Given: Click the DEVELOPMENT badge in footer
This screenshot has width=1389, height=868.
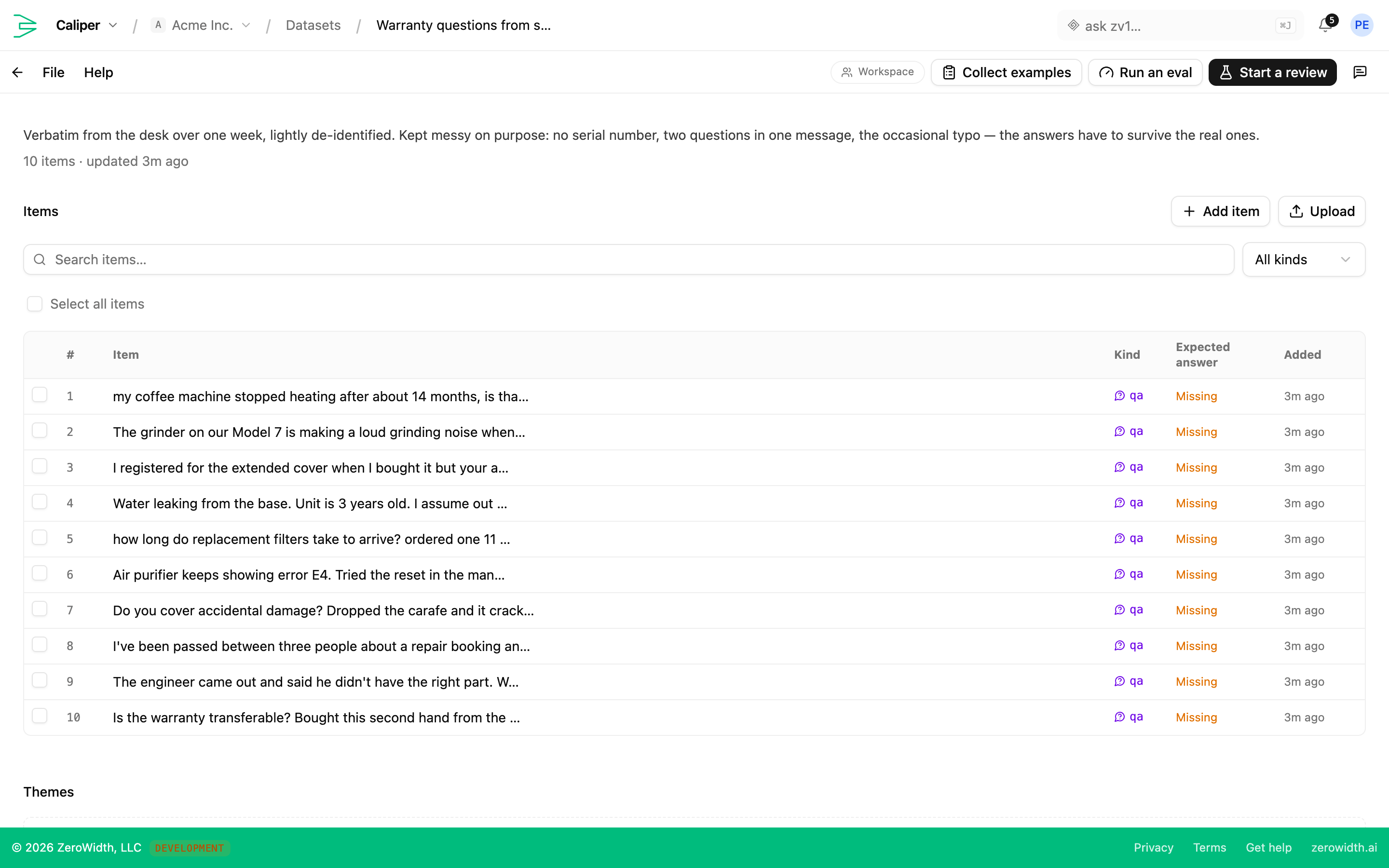Looking at the screenshot, I should (190, 848).
